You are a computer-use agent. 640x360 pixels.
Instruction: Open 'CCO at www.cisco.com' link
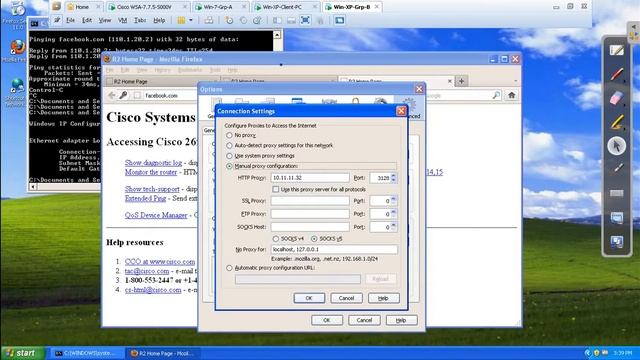[x=160, y=262]
